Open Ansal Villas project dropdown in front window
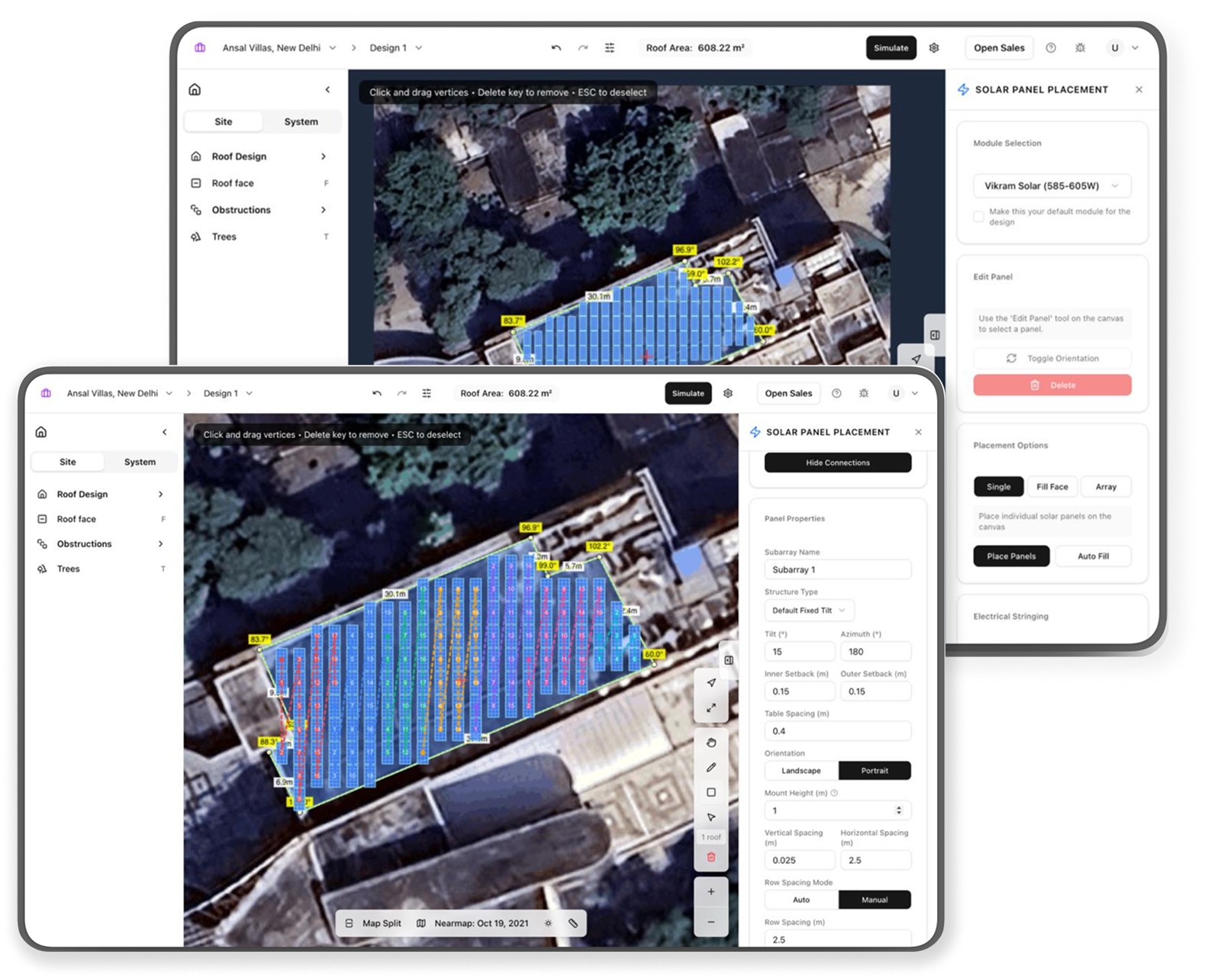The image size is (1208, 980). pyautogui.click(x=119, y=393)
